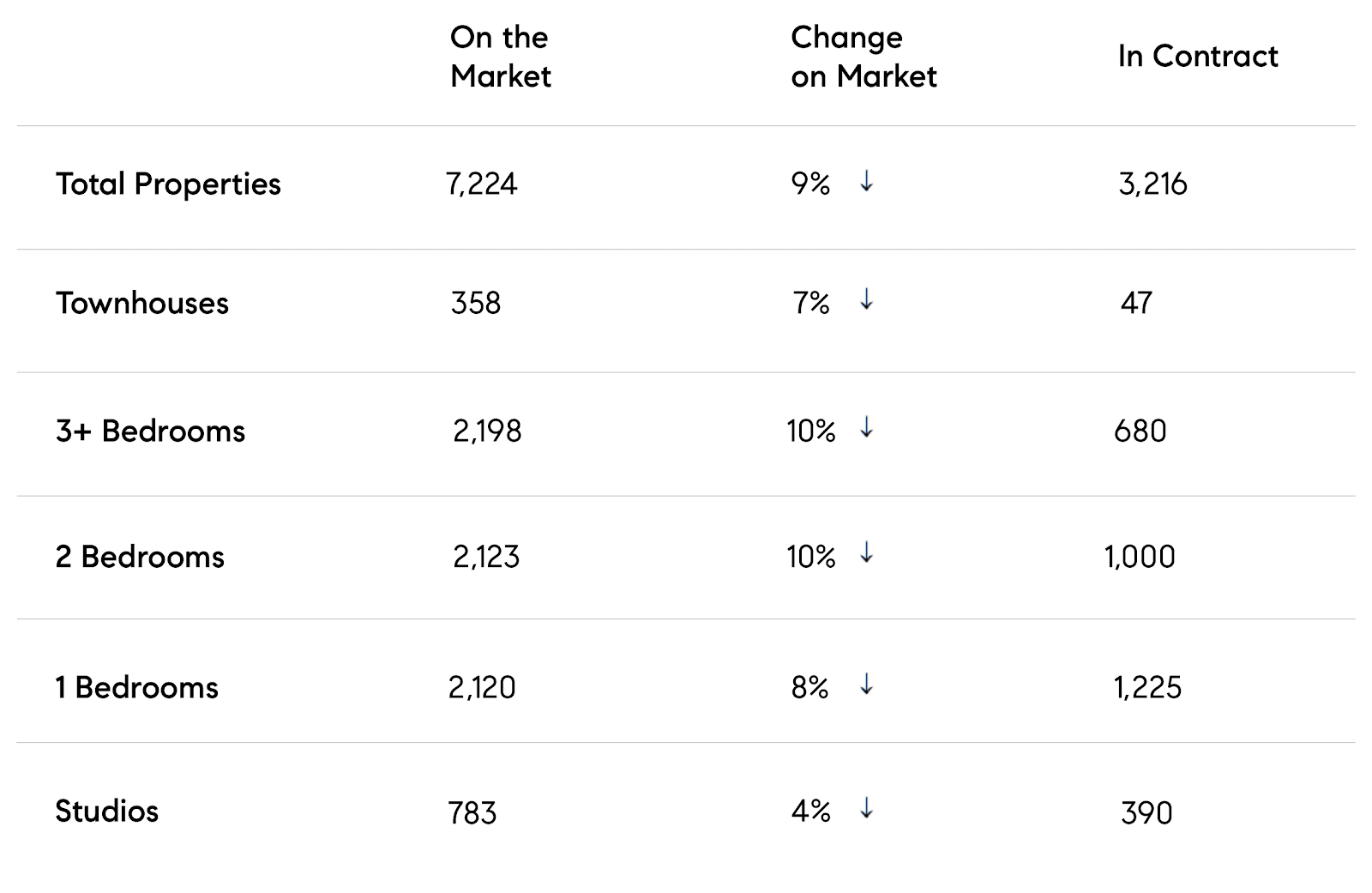The height and width of the screenshot is (893, 1372).
Task: Click the 1,225 in-contract value
Action: tap(1147, 687)
